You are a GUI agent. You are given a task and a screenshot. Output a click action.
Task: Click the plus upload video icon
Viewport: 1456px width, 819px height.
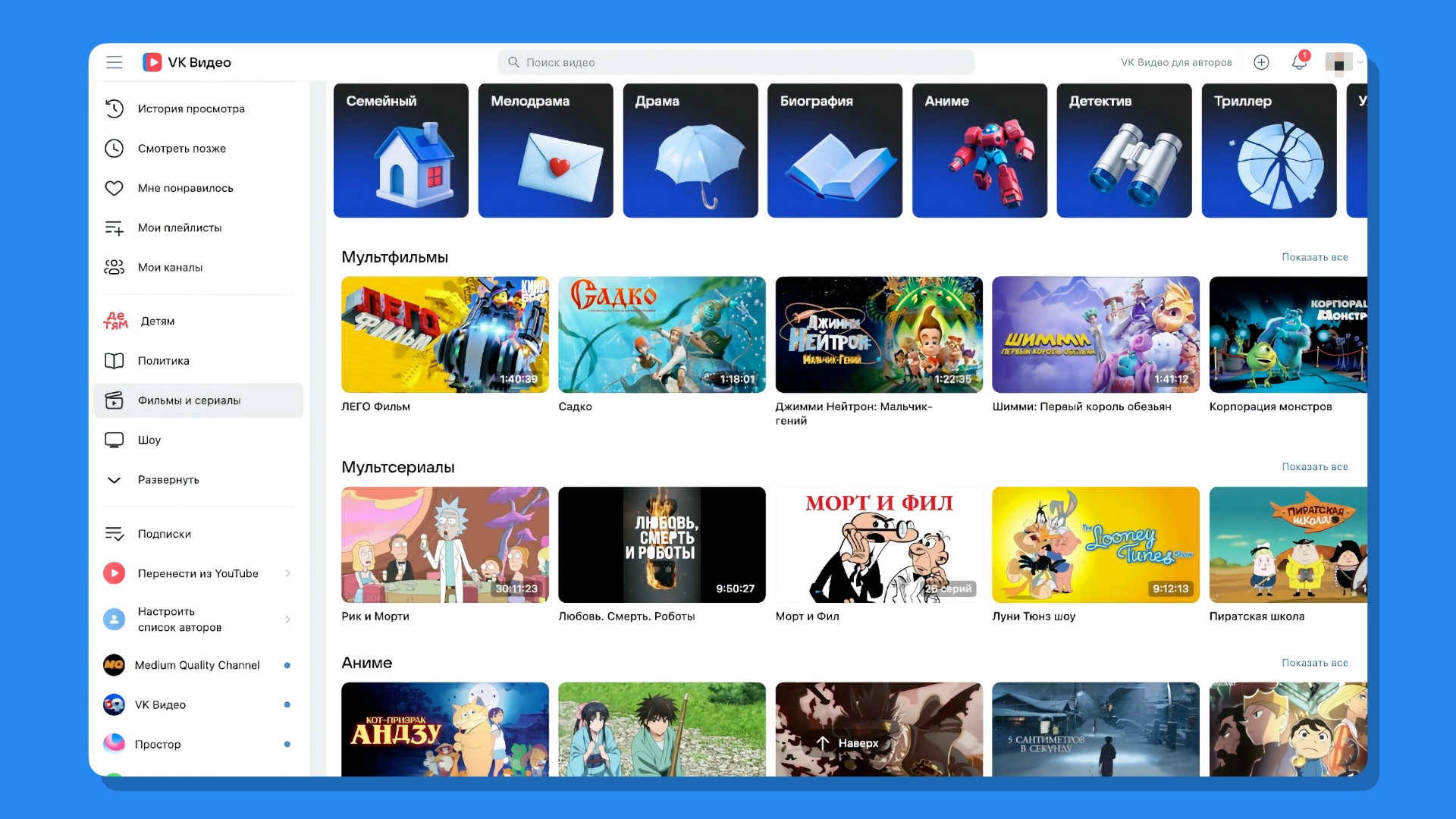click(1261, 62)
